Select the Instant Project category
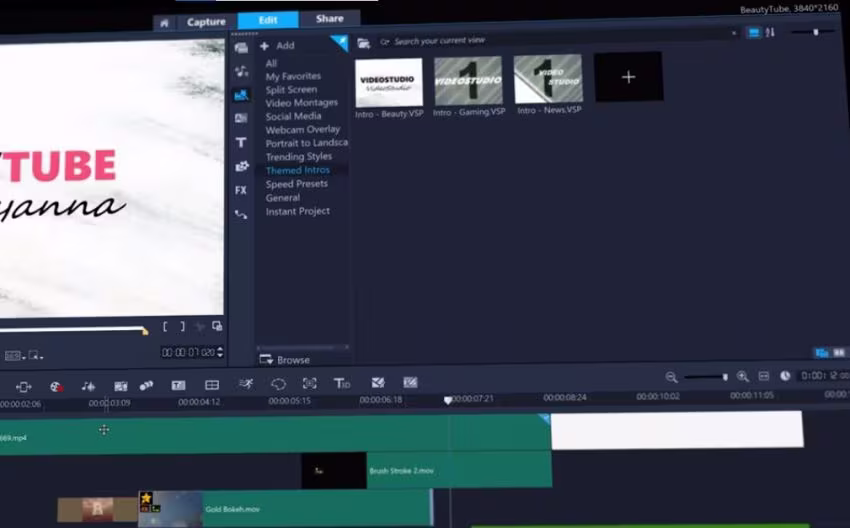This screenshot has height=528, width=850. click(x=298, y=211)
